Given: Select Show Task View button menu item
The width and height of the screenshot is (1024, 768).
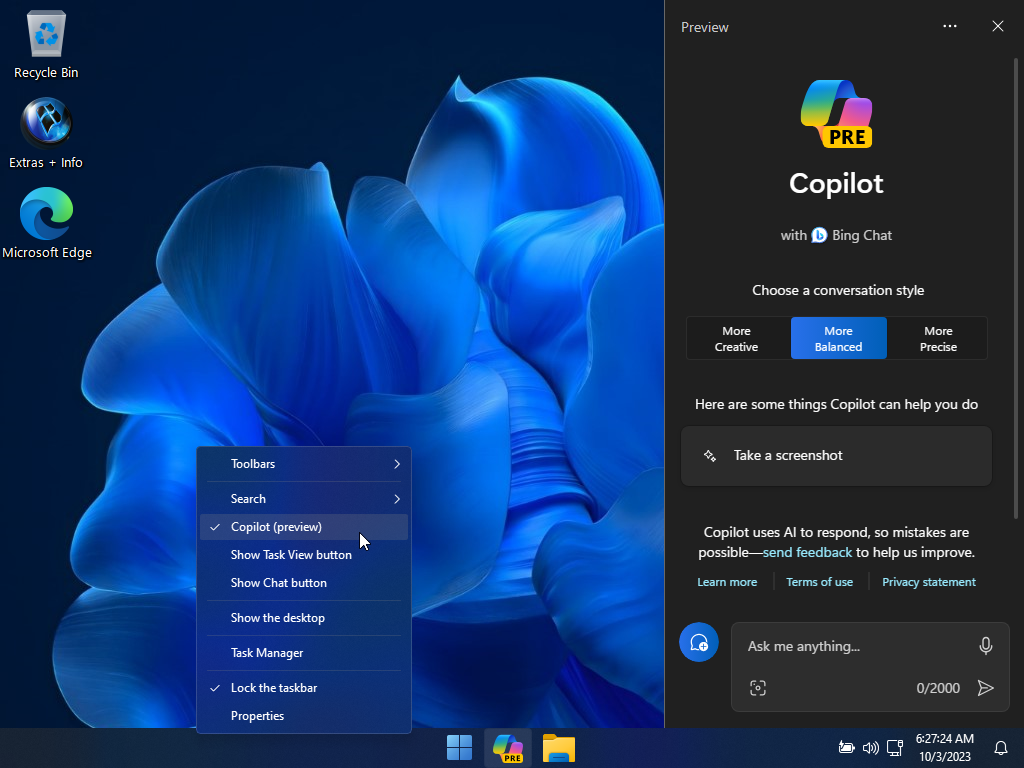Looking at the screenshot, I should 291,555.
